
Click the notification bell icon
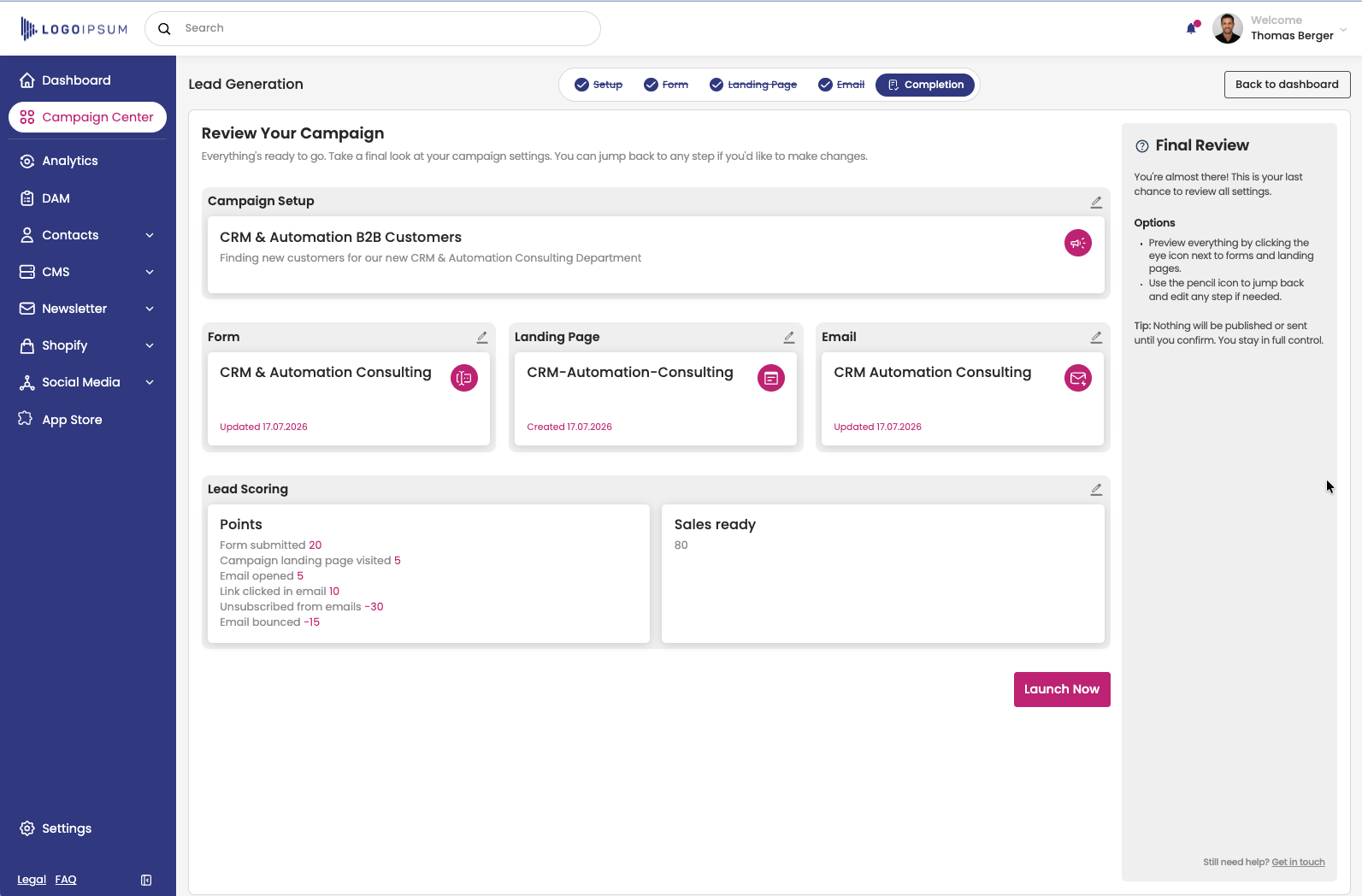click(1191, 28)
